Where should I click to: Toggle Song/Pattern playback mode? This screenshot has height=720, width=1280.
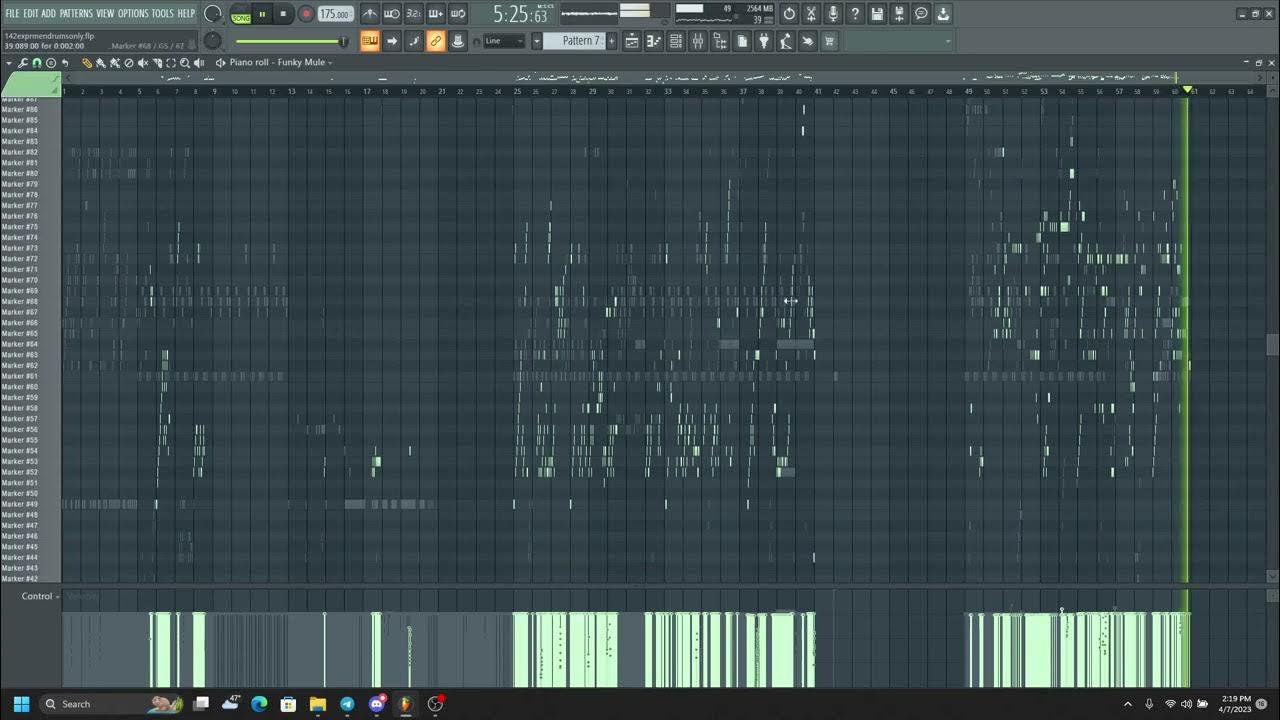pyautogui.click(x=241, y=15)
